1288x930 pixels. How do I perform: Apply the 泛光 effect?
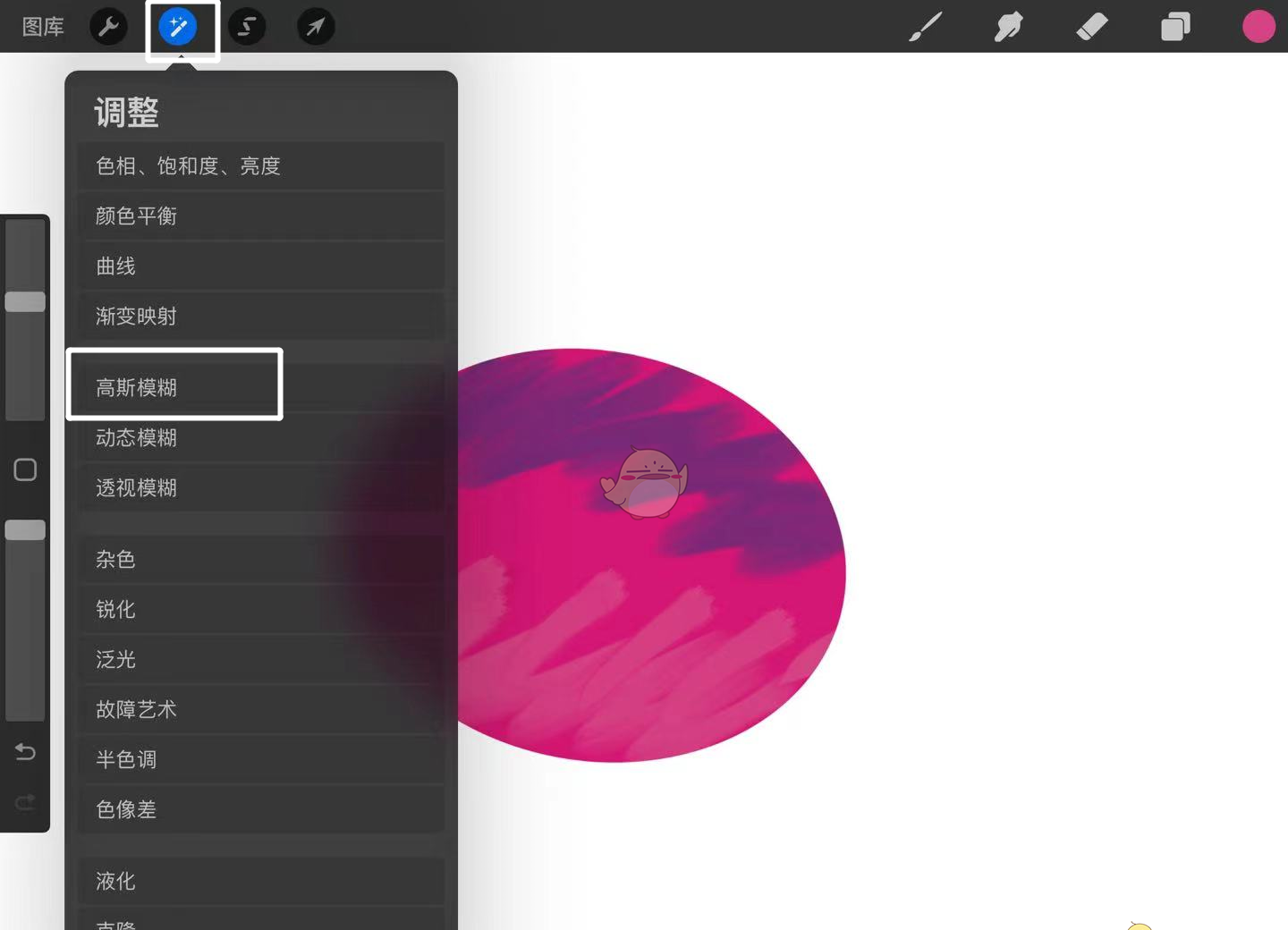tap(261, 659)
